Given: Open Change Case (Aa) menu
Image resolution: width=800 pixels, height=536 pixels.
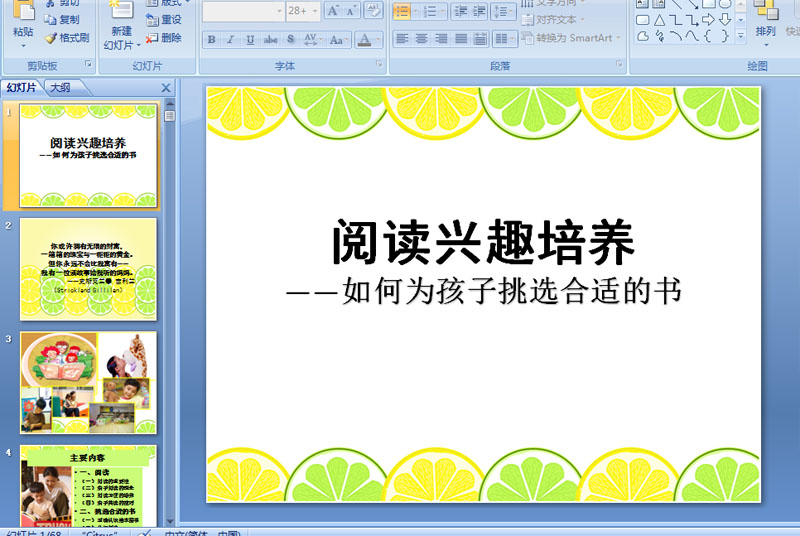Looking at the screenshot, I should (x=338, y=39).
